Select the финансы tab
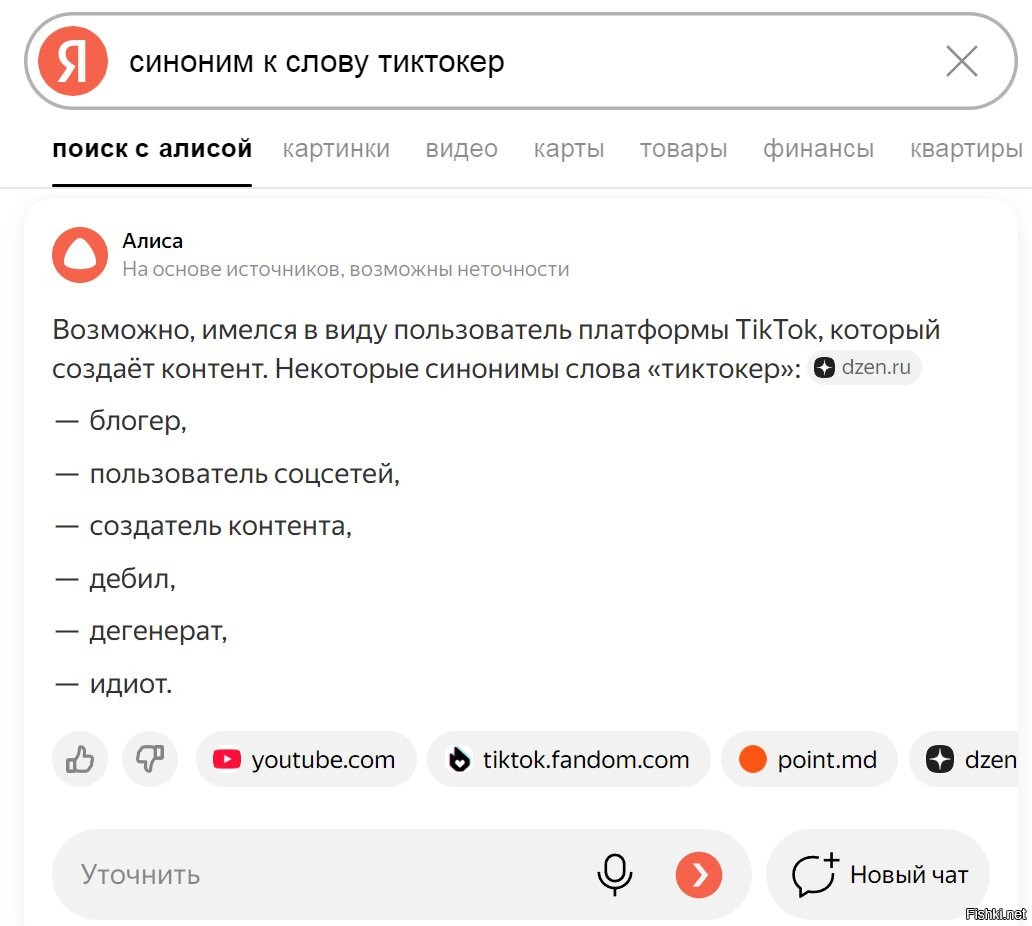This screenshot has height=926, width=1032. [x=818, y=149]
